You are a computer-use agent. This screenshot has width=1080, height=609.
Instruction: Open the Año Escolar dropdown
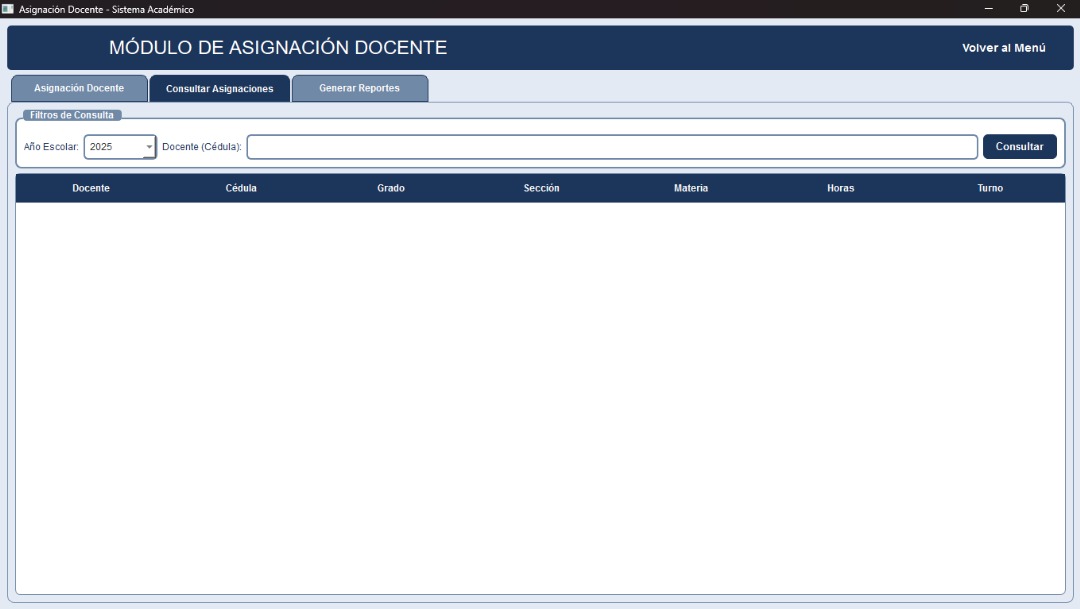[149, 147]
